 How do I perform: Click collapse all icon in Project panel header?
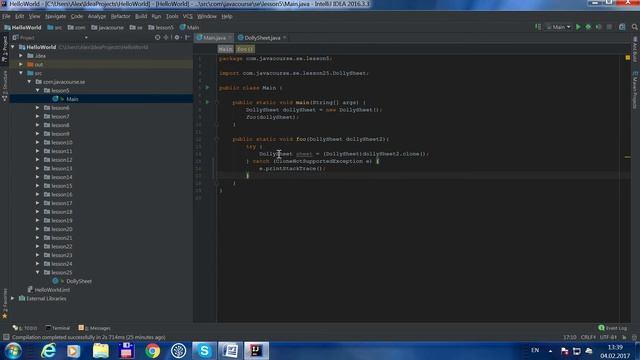pyautogui.click(x=166, y=38)
